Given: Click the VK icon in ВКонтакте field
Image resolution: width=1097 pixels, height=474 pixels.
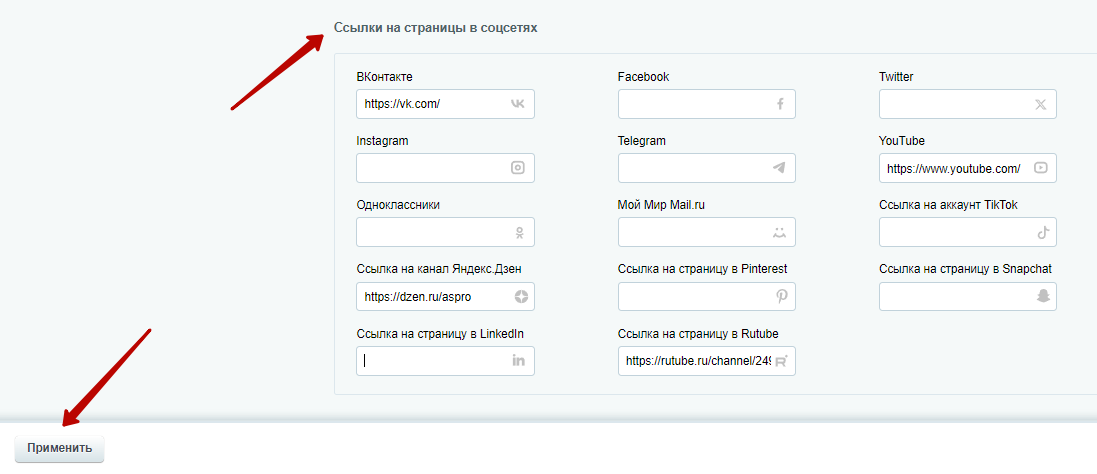Looking at the screenshot, I should tap(518, 103).
